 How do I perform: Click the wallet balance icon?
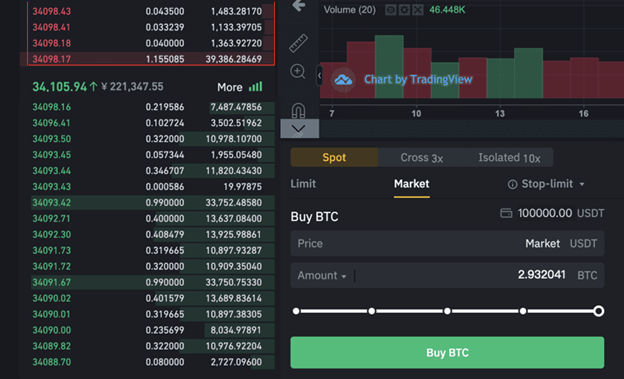click(506, 213)
